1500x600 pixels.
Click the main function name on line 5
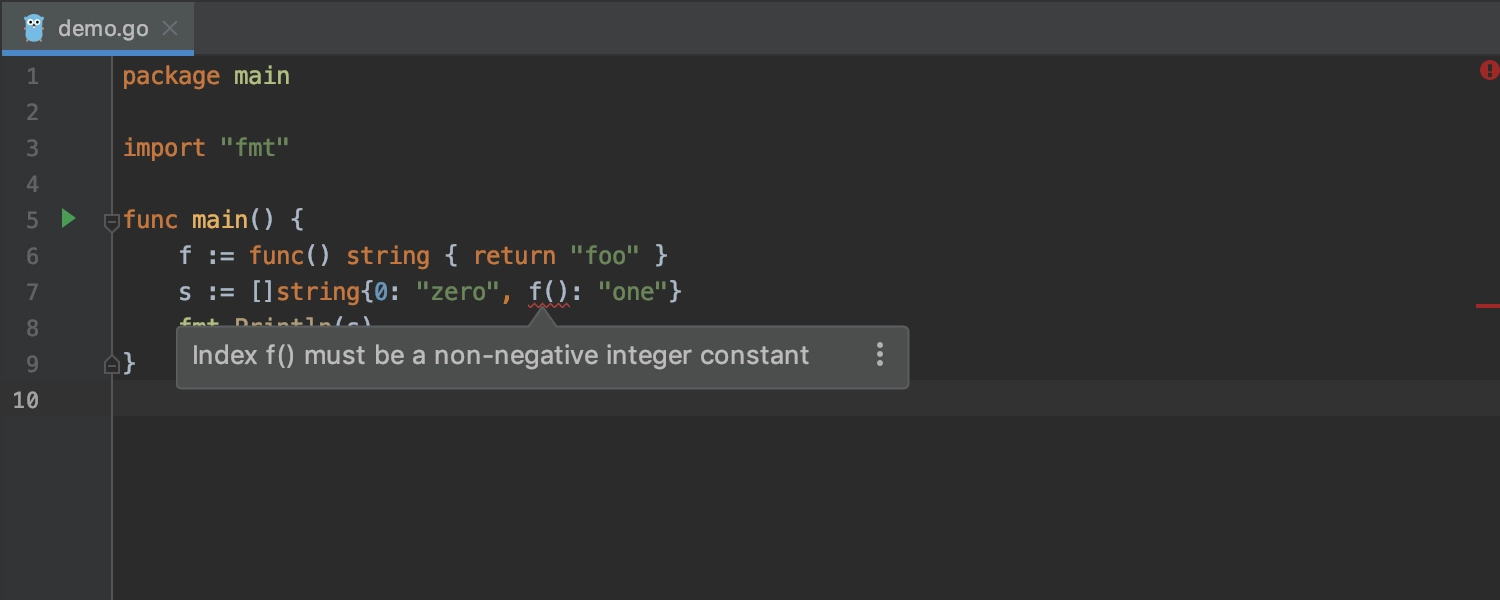220,220
